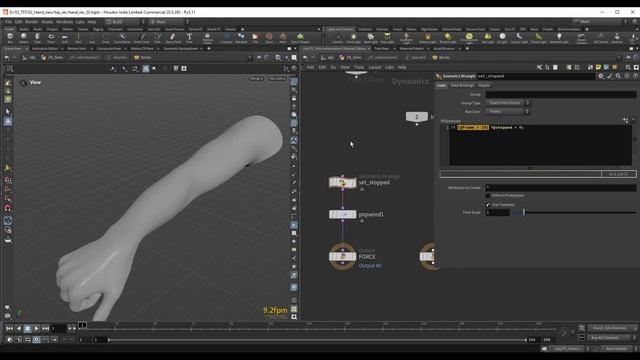
Task: Select the Curve Bezier shelf tool
Action: click(x=122, y=38)
